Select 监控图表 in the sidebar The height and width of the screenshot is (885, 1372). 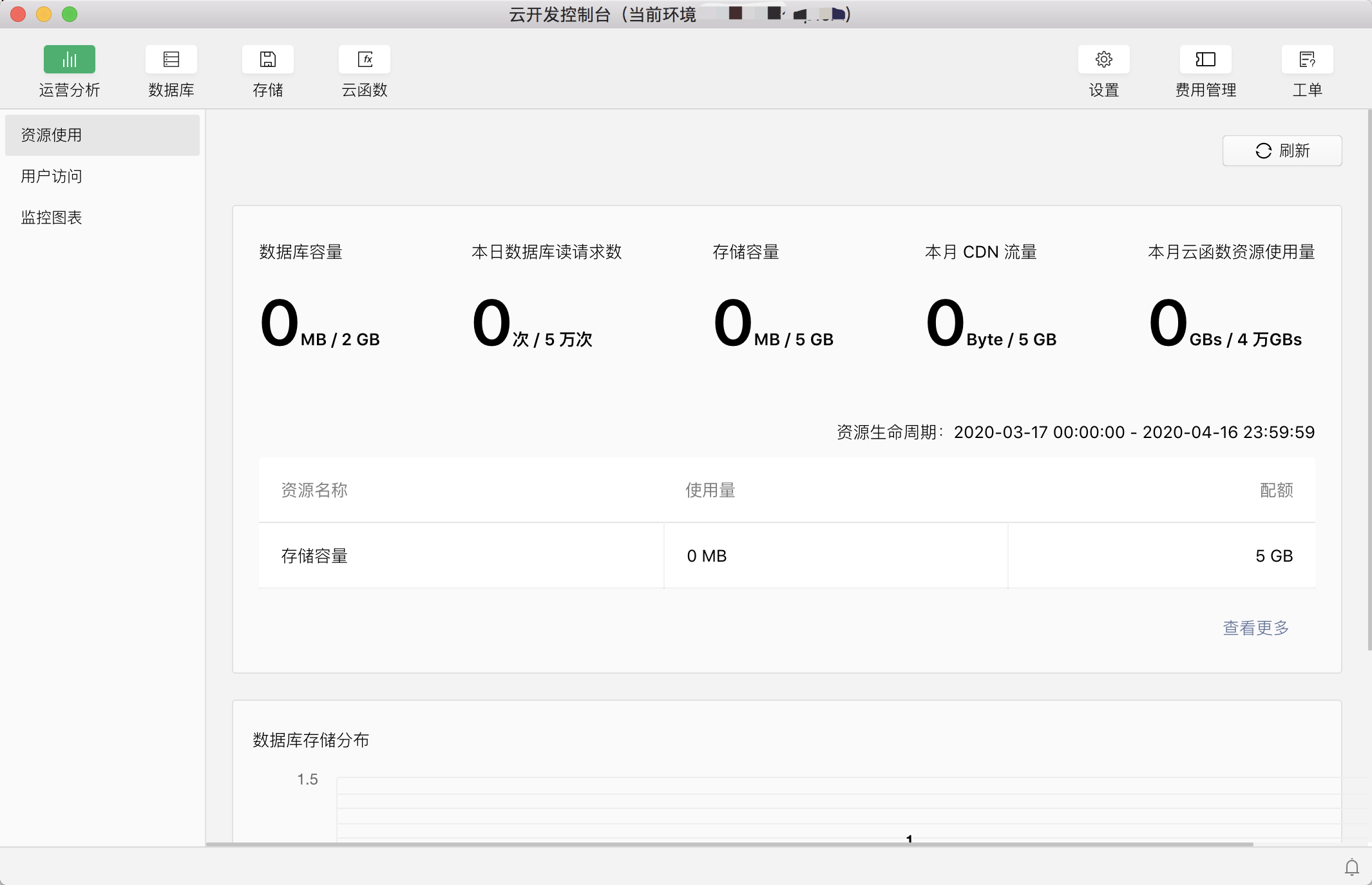52,218
